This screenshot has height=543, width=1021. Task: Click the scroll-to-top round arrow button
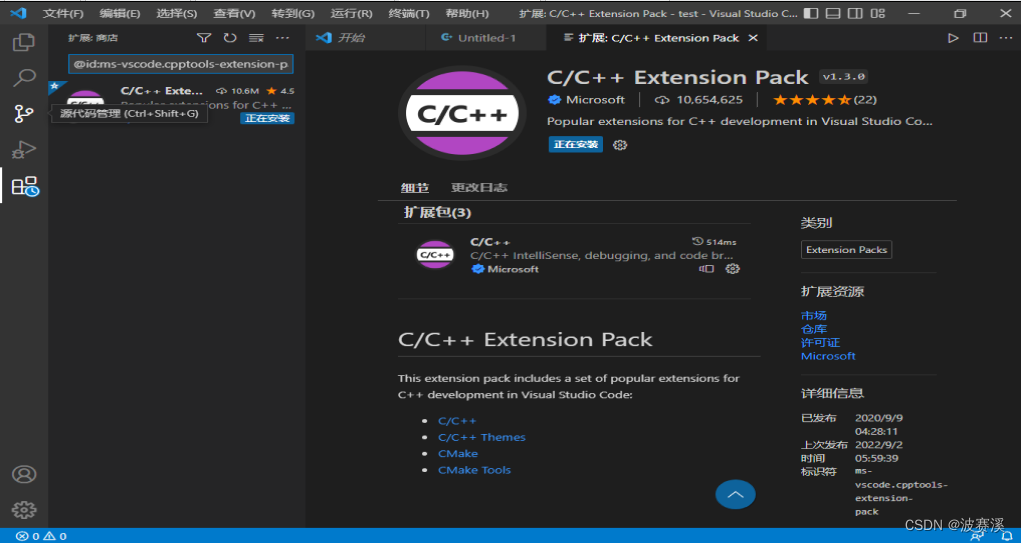[x=735, y=494]
